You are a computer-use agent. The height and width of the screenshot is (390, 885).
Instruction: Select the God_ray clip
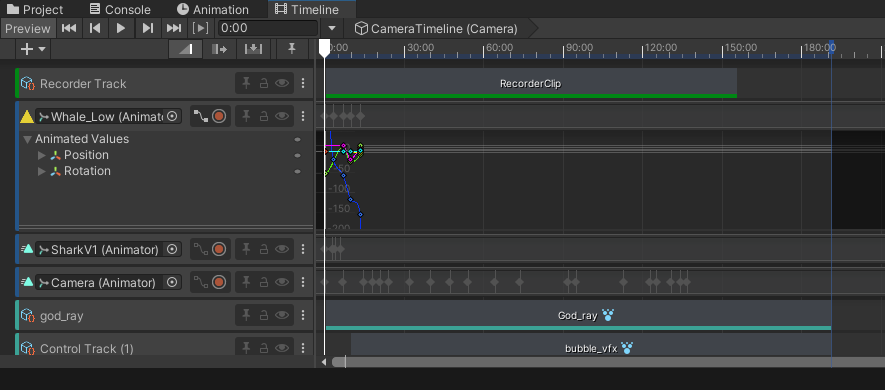click(579, 315)
